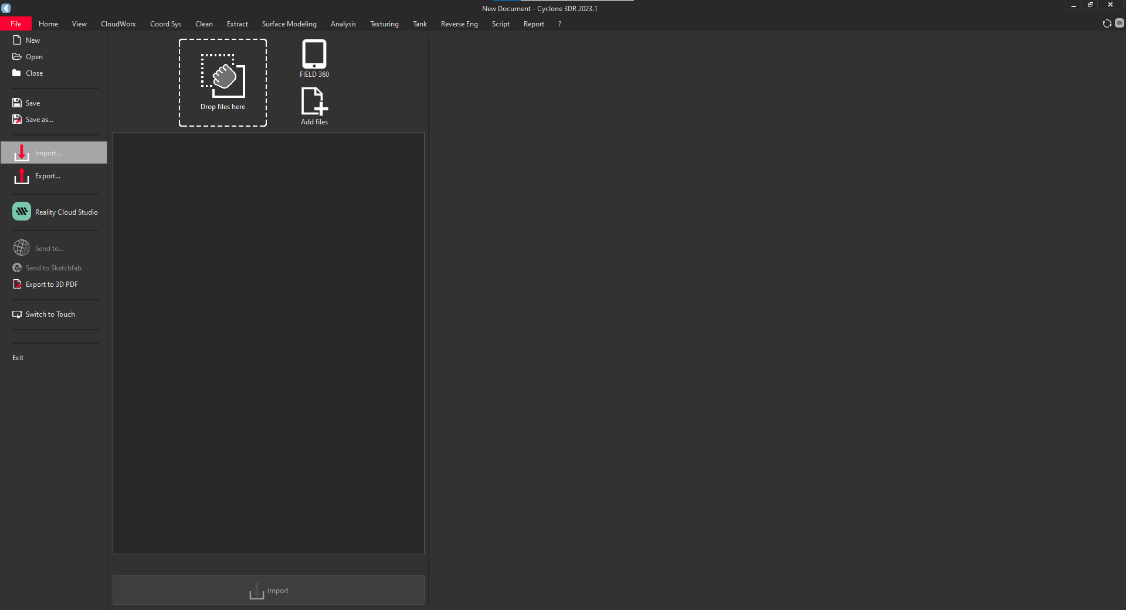This screenshot has width=1126, height=610.
Task: Click the Switch to Touch icon
Action: pyautogui.click(x=17, y=314)
